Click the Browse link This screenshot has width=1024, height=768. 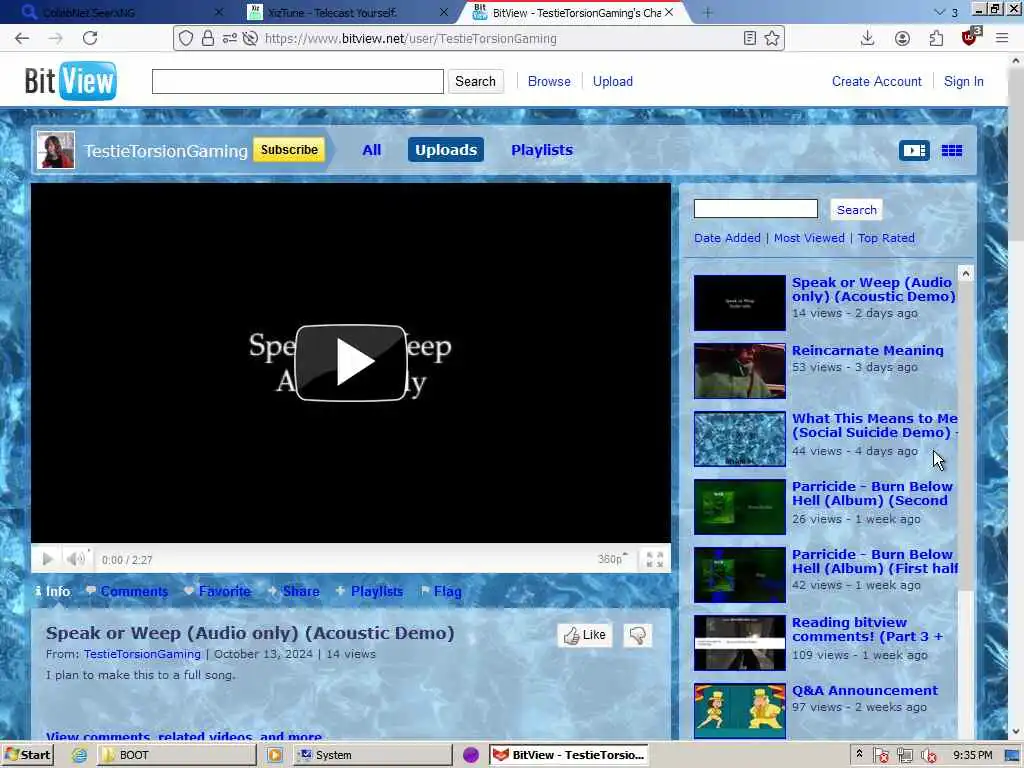coord(549,82)
